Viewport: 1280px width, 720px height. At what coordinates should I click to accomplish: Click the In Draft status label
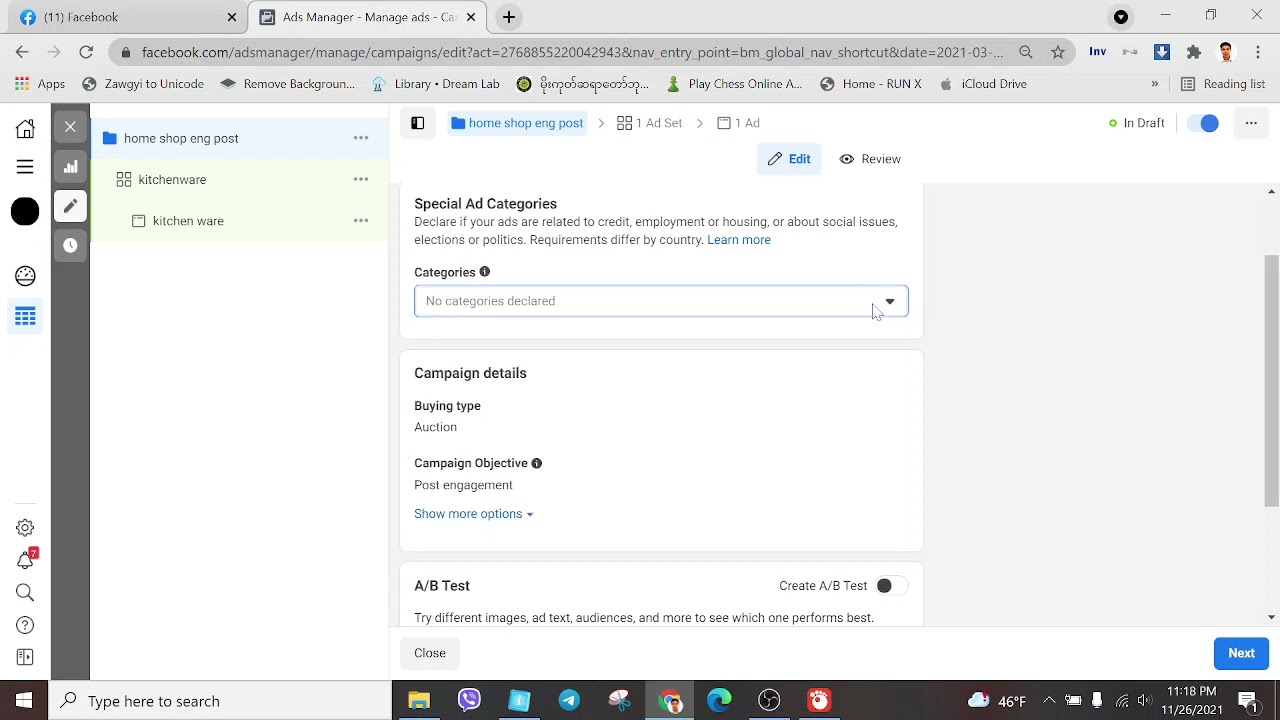click(x=1137, y=123)
